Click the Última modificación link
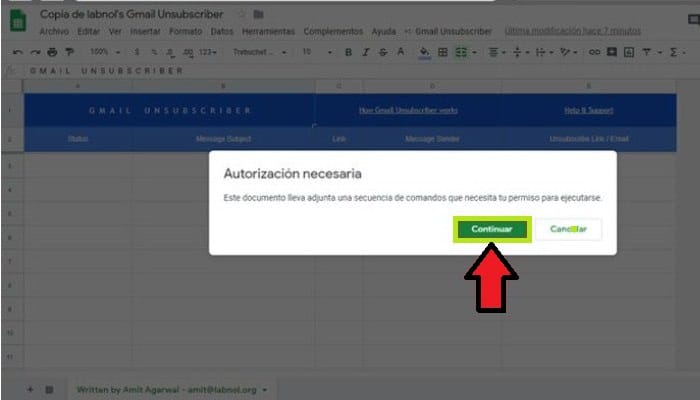The width and height of the screenshot is (700, 400). tap(573, 31)
